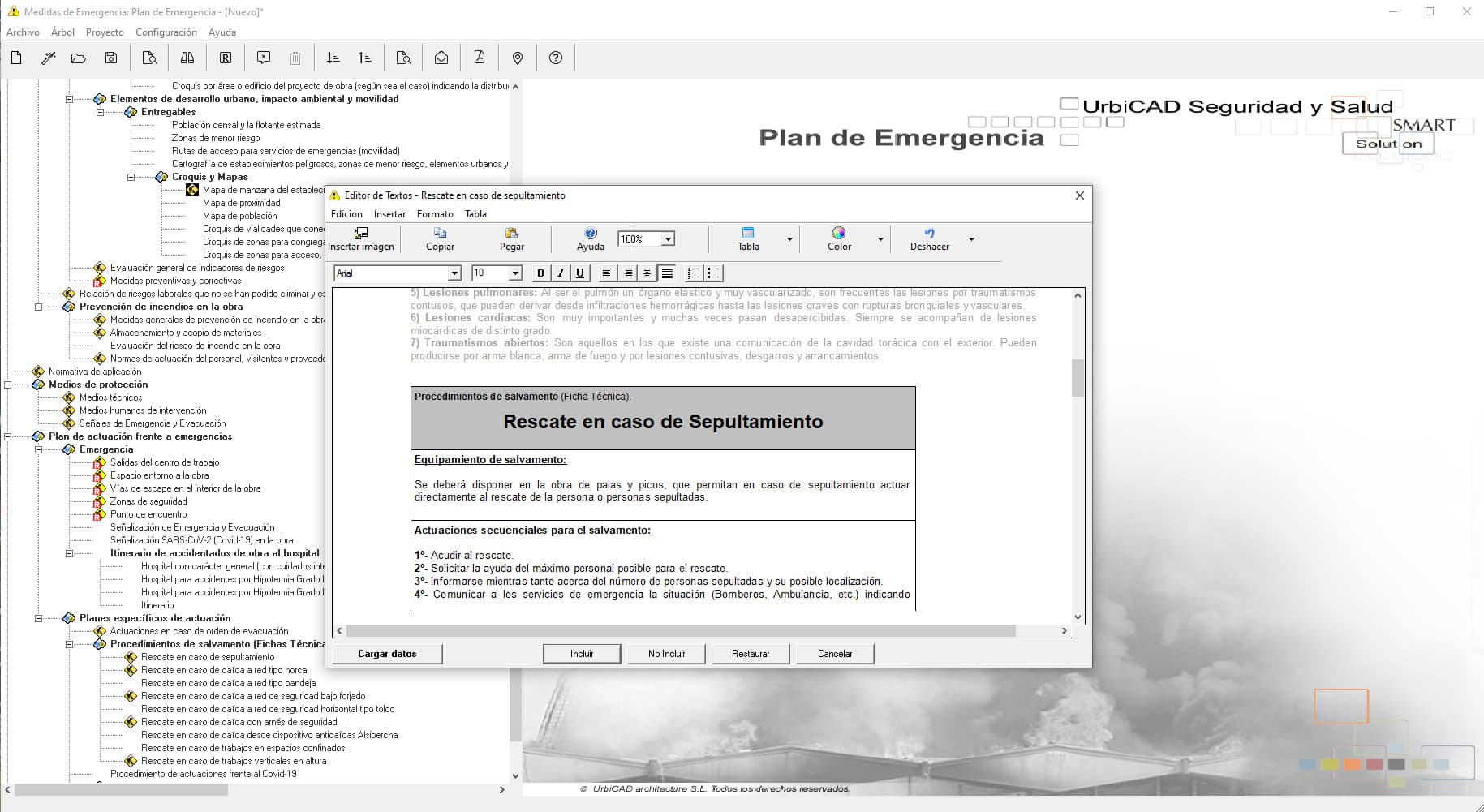Screen dimensions: 1484x812
Task: Click the binoculars search icon
Action: [187, 58]
